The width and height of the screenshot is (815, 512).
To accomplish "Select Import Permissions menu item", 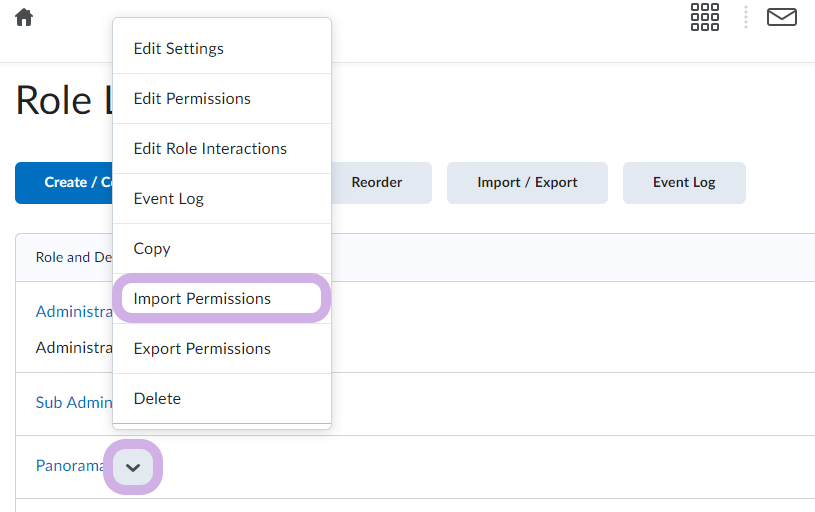I will pos(202,298).
